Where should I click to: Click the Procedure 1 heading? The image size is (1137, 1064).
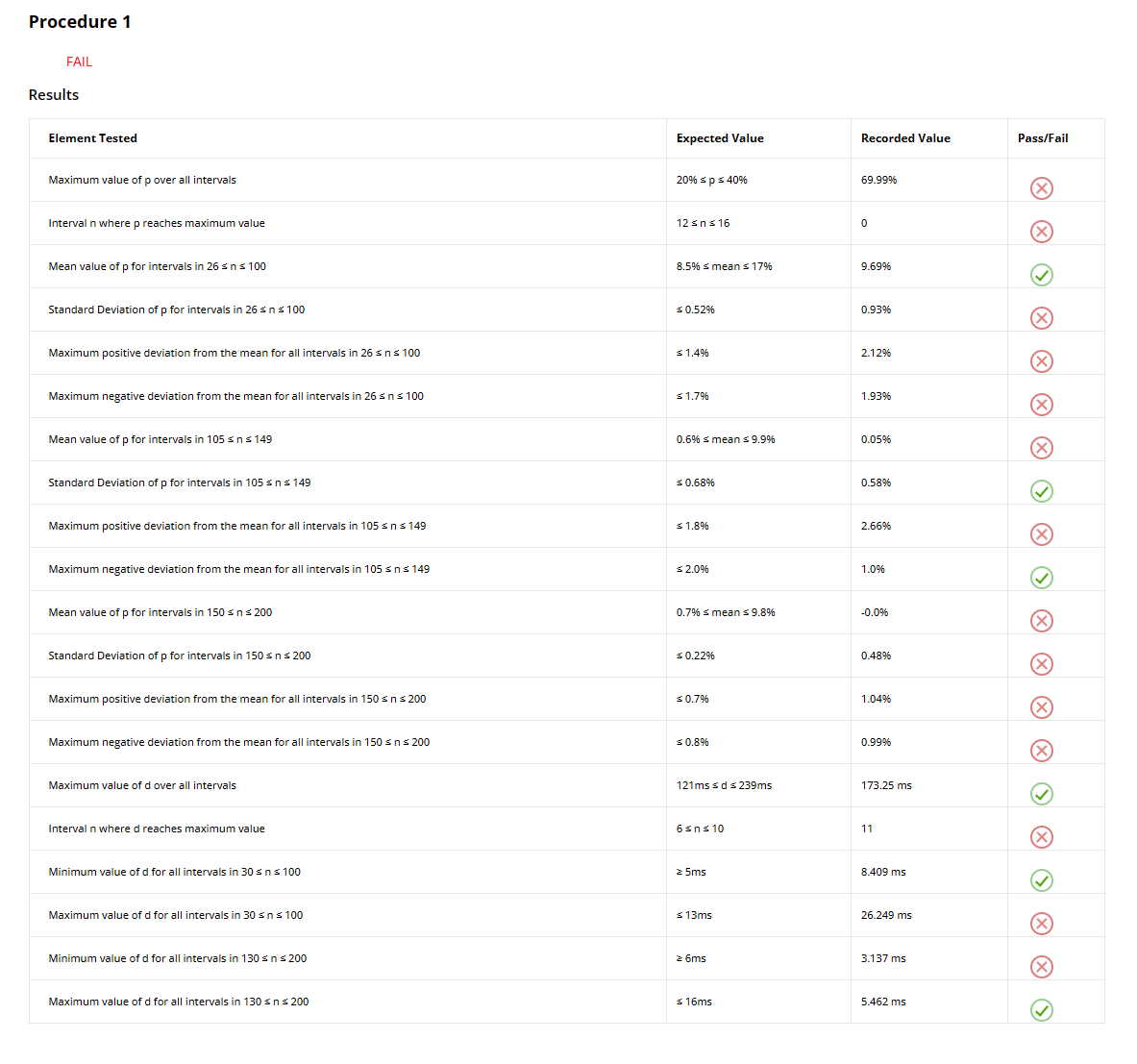pyautogui.click(x=80, y=22)
